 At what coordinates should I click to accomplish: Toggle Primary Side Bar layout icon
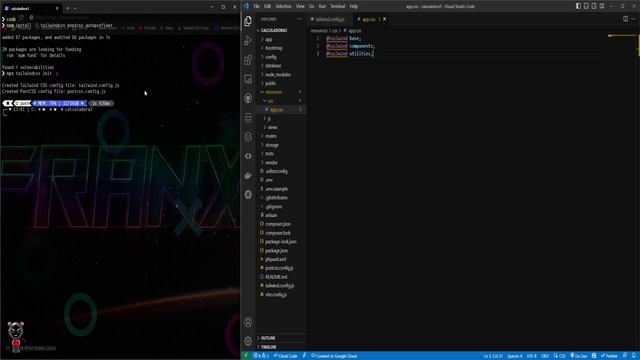pyautogui.click(x=578, y=6)
